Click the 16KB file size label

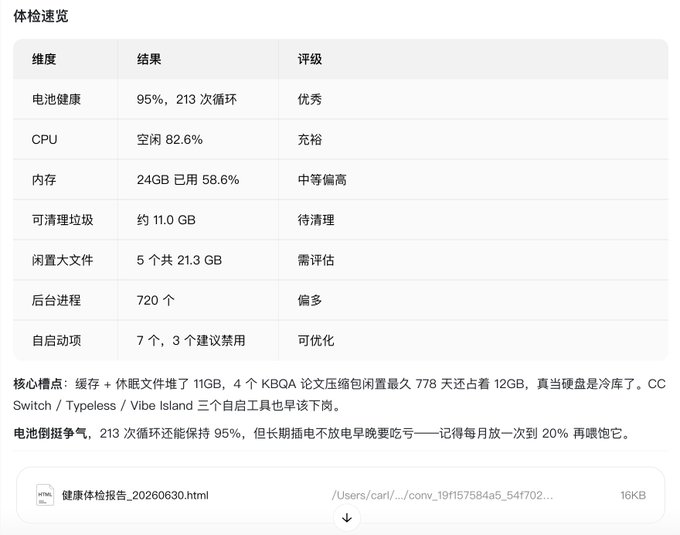[x=633, y=495]
